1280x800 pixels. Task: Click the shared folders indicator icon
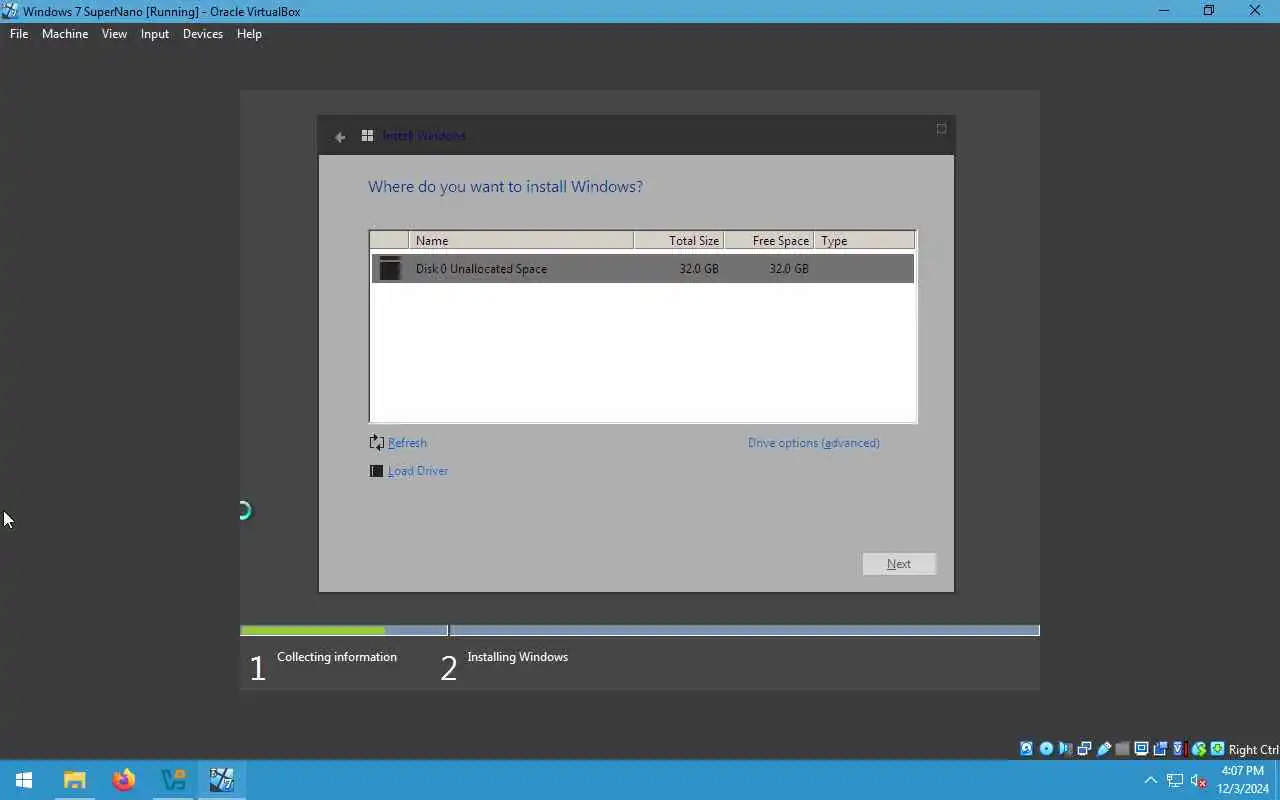coord(1122,749)
